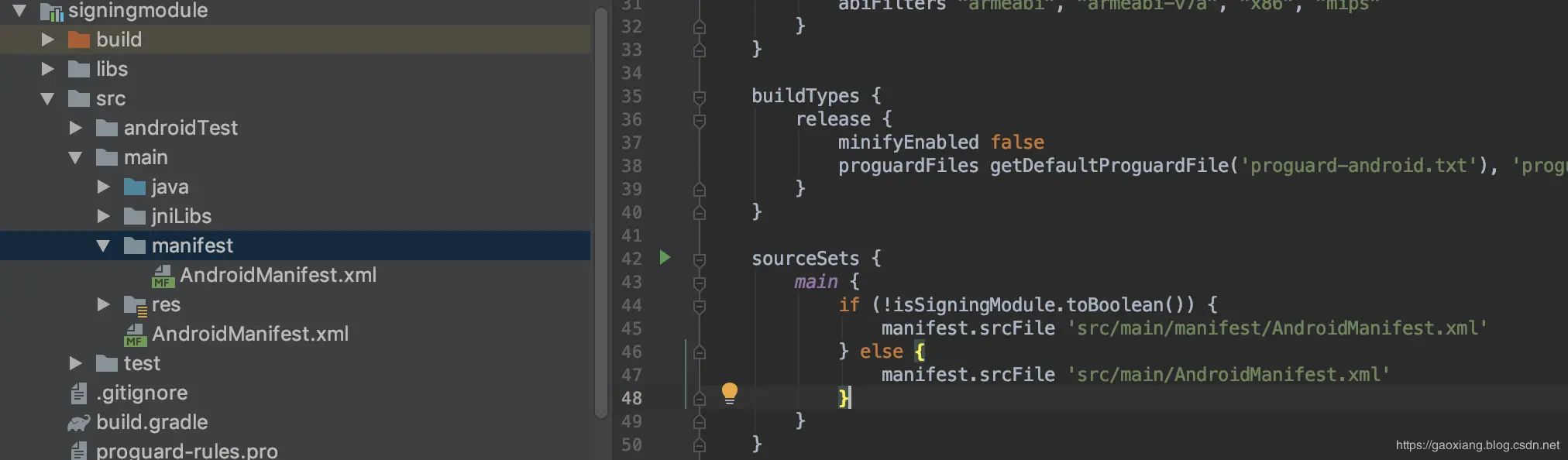Image resolution: width=1568 pixels, height=460 pixels.
Task: Expand the test folder arrow
Action: pyautogui.click(x=75, y=363)
